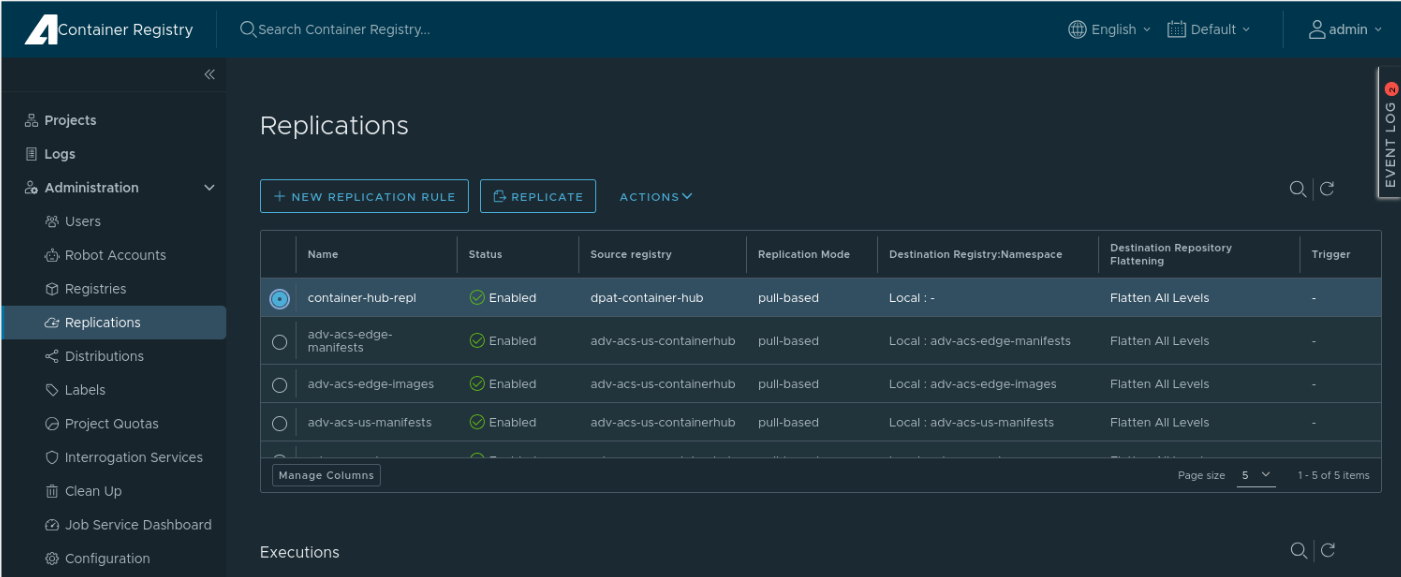Click the New Replication Rule button

coord(364,197)
